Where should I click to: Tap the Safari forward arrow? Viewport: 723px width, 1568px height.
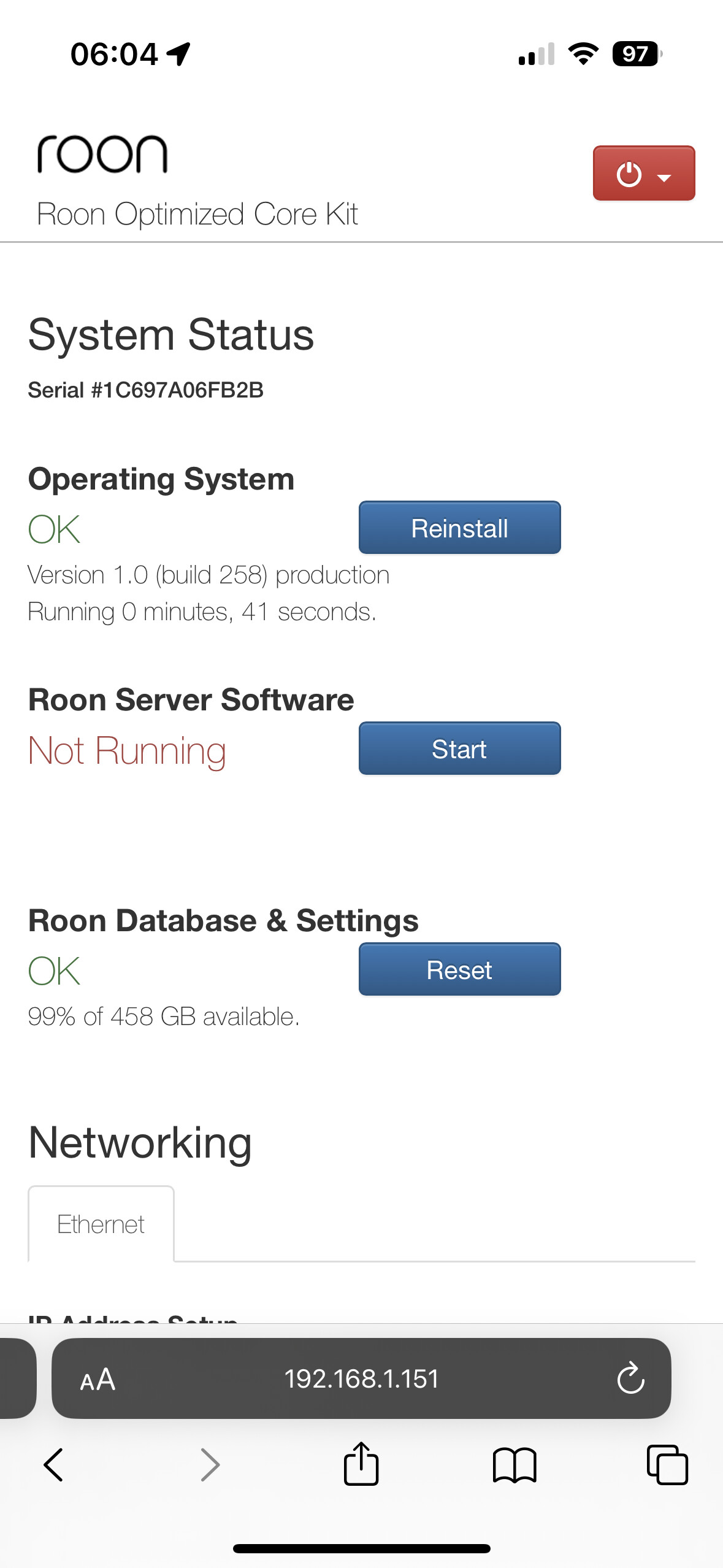[210, 1465]
